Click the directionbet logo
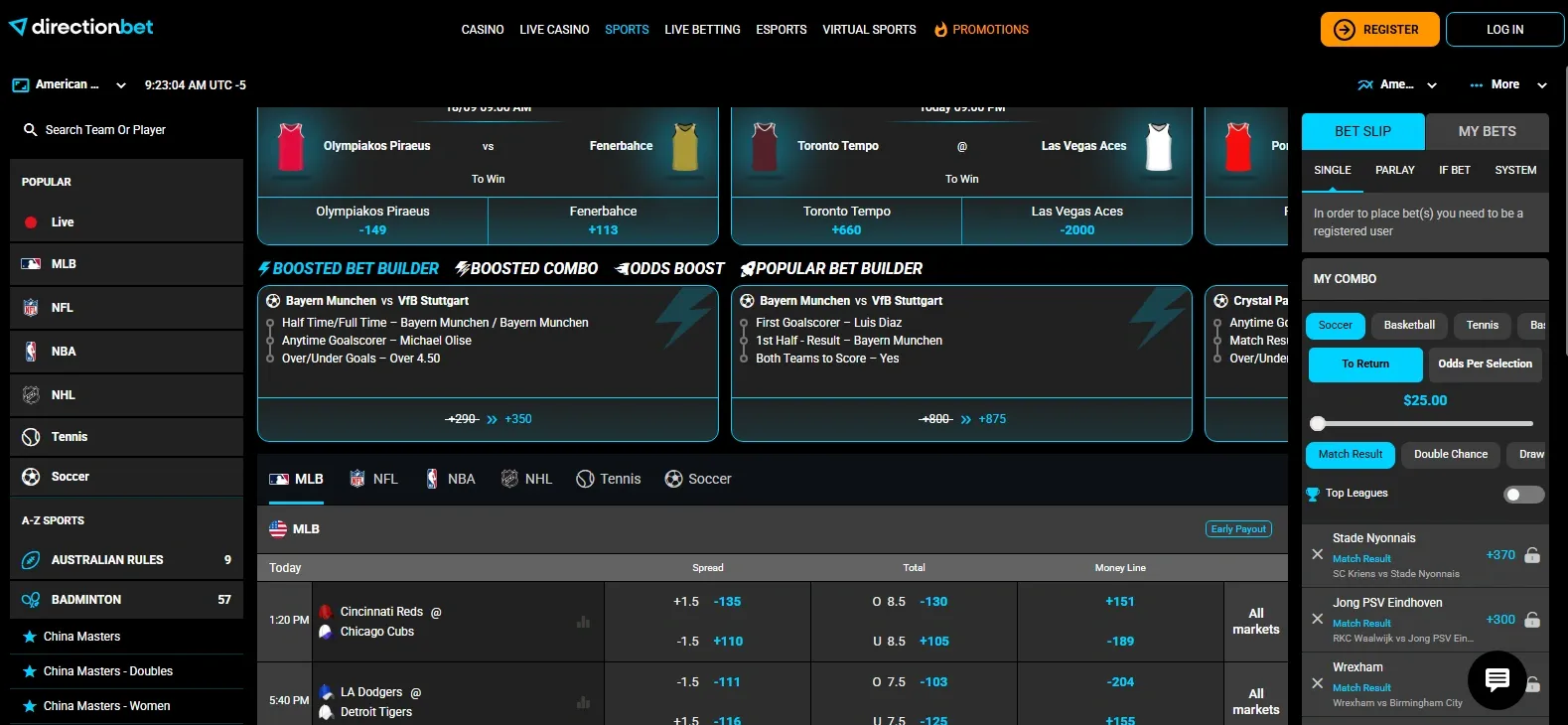 point(81,27)
